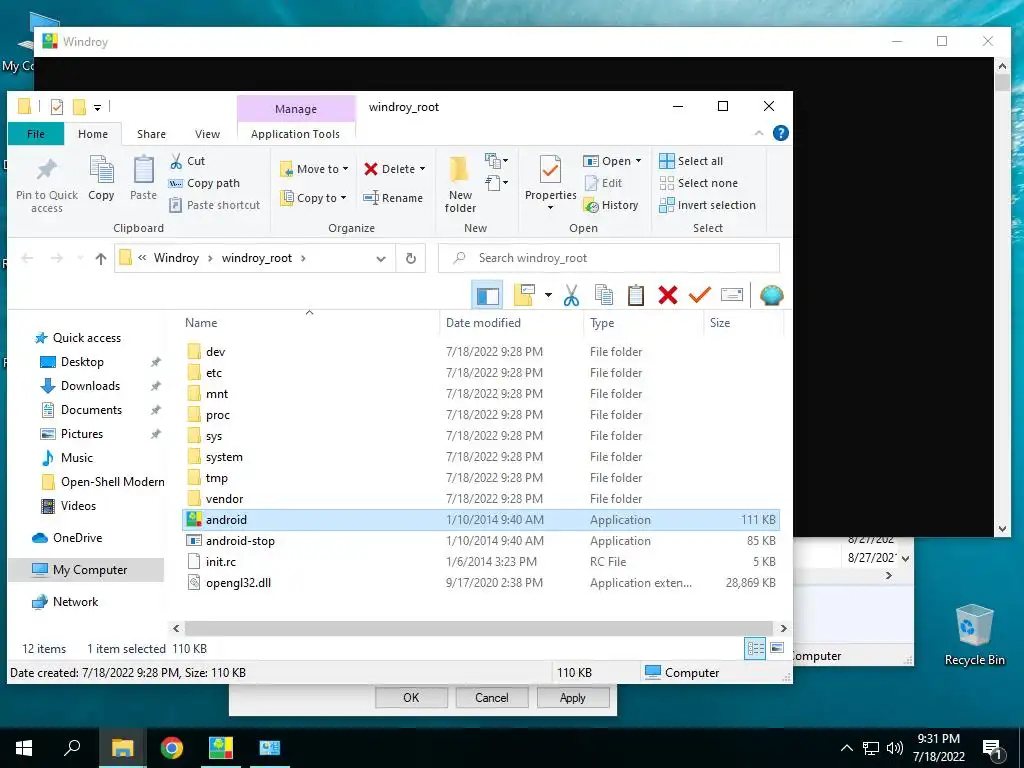Click the orange checkmark properties icon
This screenshot has height=768, width=1024.
click(x=699, y=295)
